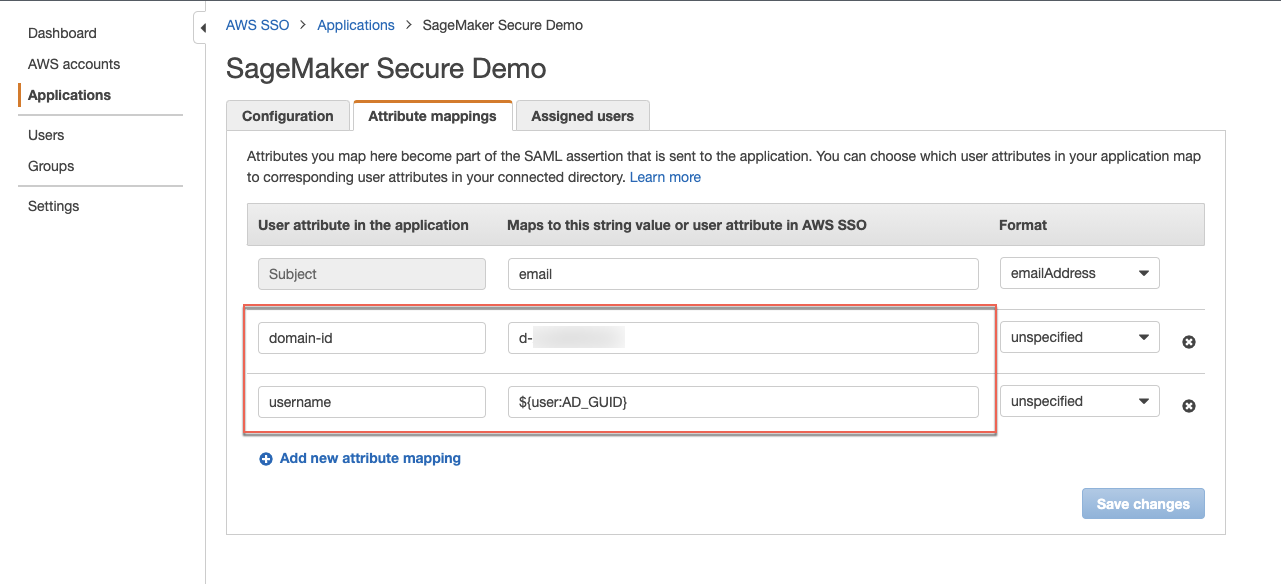Click the Maps to this string value header
Screen dimensions: 1282x588
pyautogui.click(x=687, y=225)
